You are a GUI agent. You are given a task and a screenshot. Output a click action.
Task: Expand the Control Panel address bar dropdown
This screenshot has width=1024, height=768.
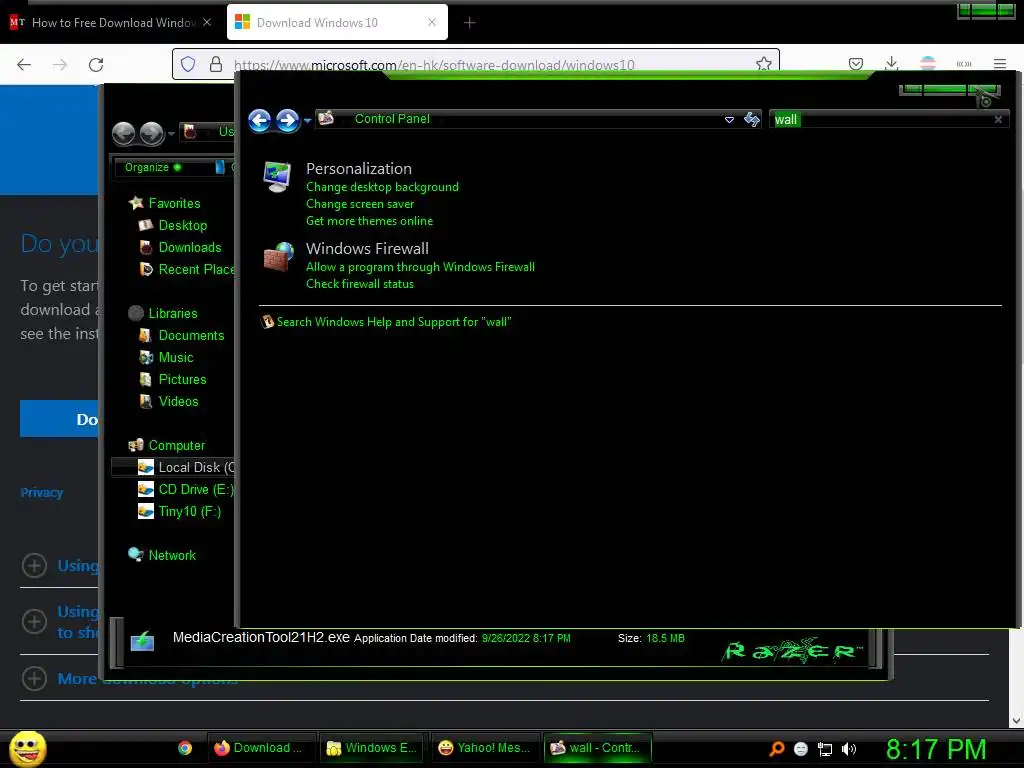[729, 120]
